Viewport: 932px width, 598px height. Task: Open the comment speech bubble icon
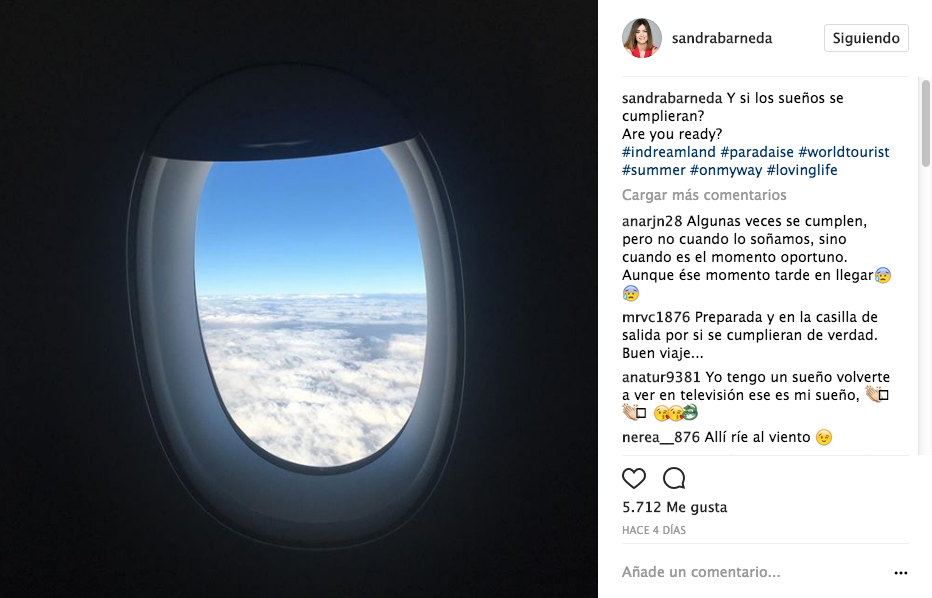(x=674, y=478)
